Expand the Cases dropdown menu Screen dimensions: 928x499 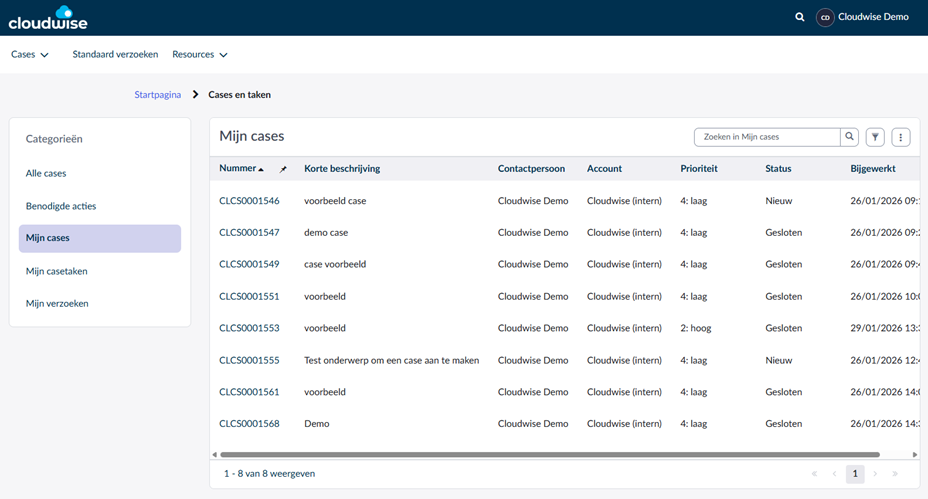(x=30, y=55)
